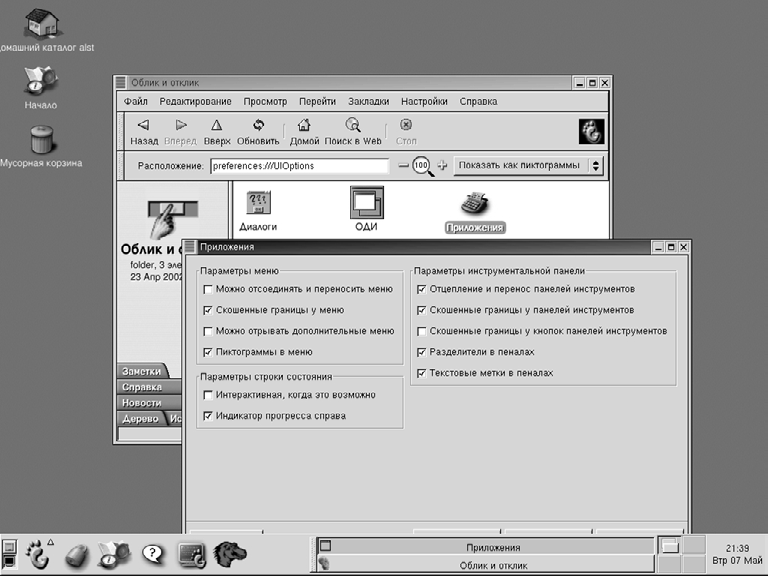768x576 pixels.
Task: Click the zoom-in plus button
Action: (443, 165)
